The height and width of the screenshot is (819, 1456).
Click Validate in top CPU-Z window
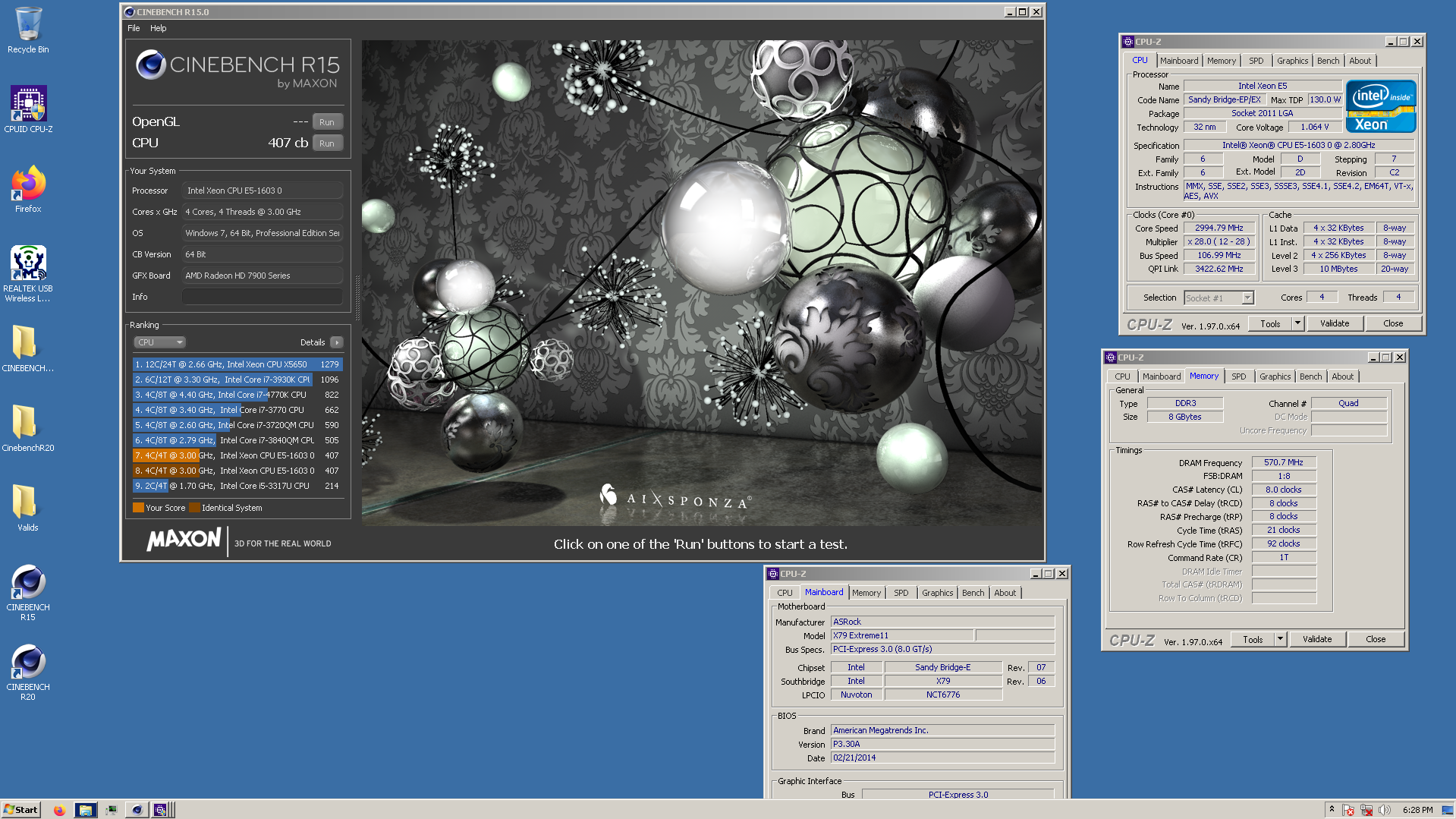[1335, 324]
